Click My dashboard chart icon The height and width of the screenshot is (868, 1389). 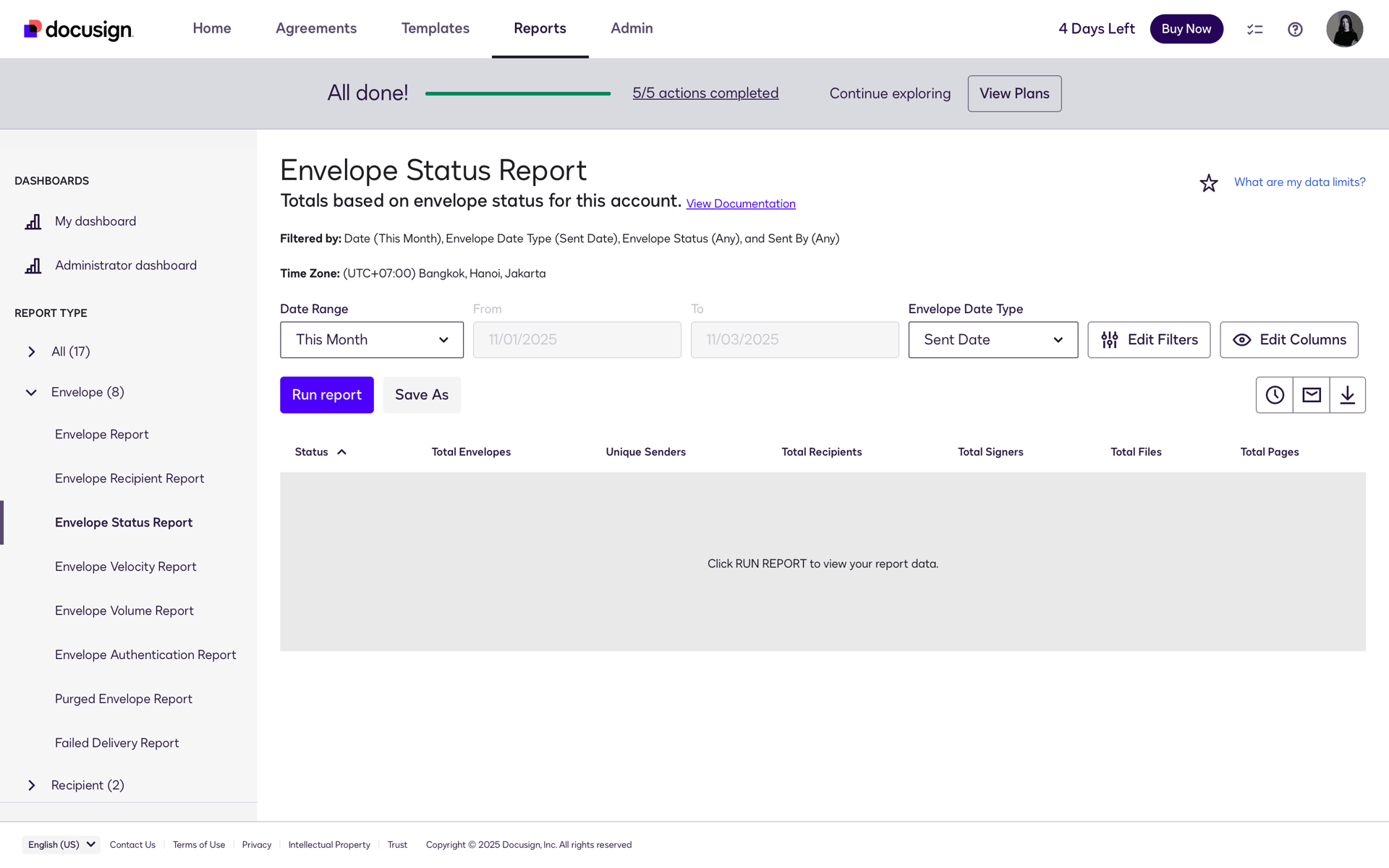coord(33,222)
